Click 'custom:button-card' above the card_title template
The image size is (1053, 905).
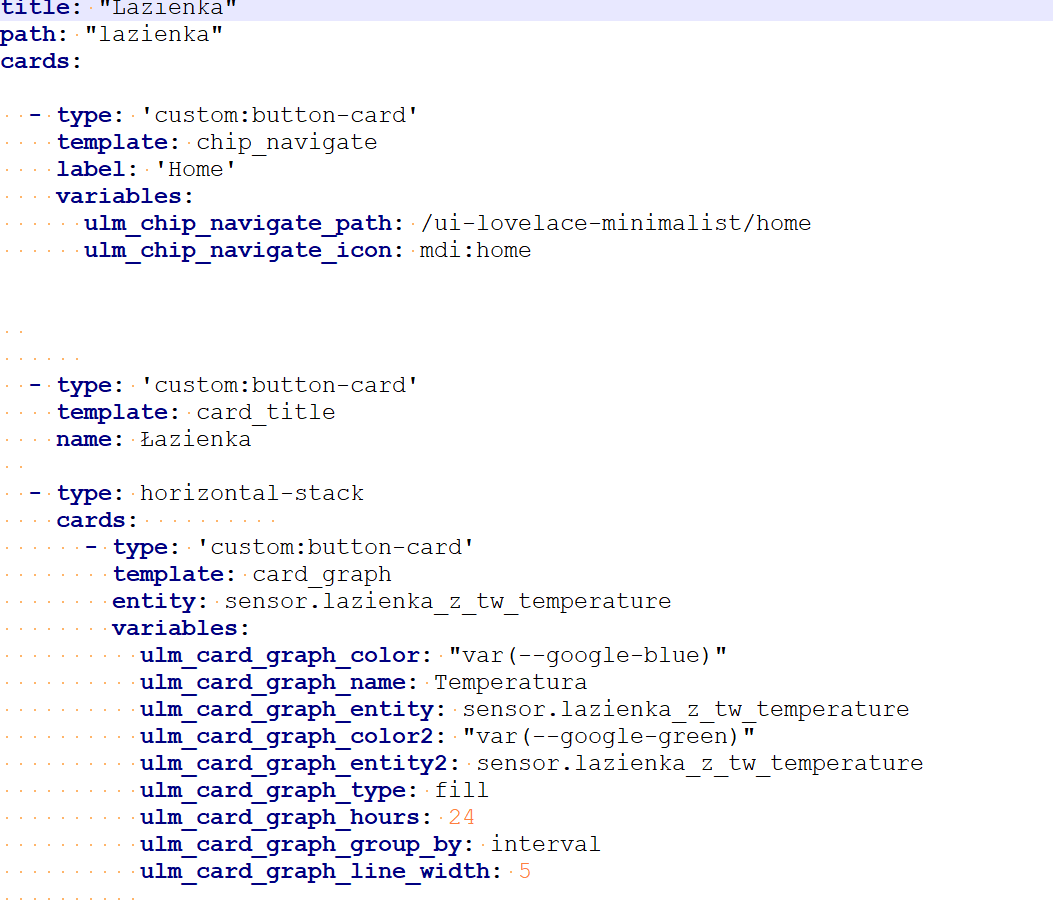(x=279, y=385)
